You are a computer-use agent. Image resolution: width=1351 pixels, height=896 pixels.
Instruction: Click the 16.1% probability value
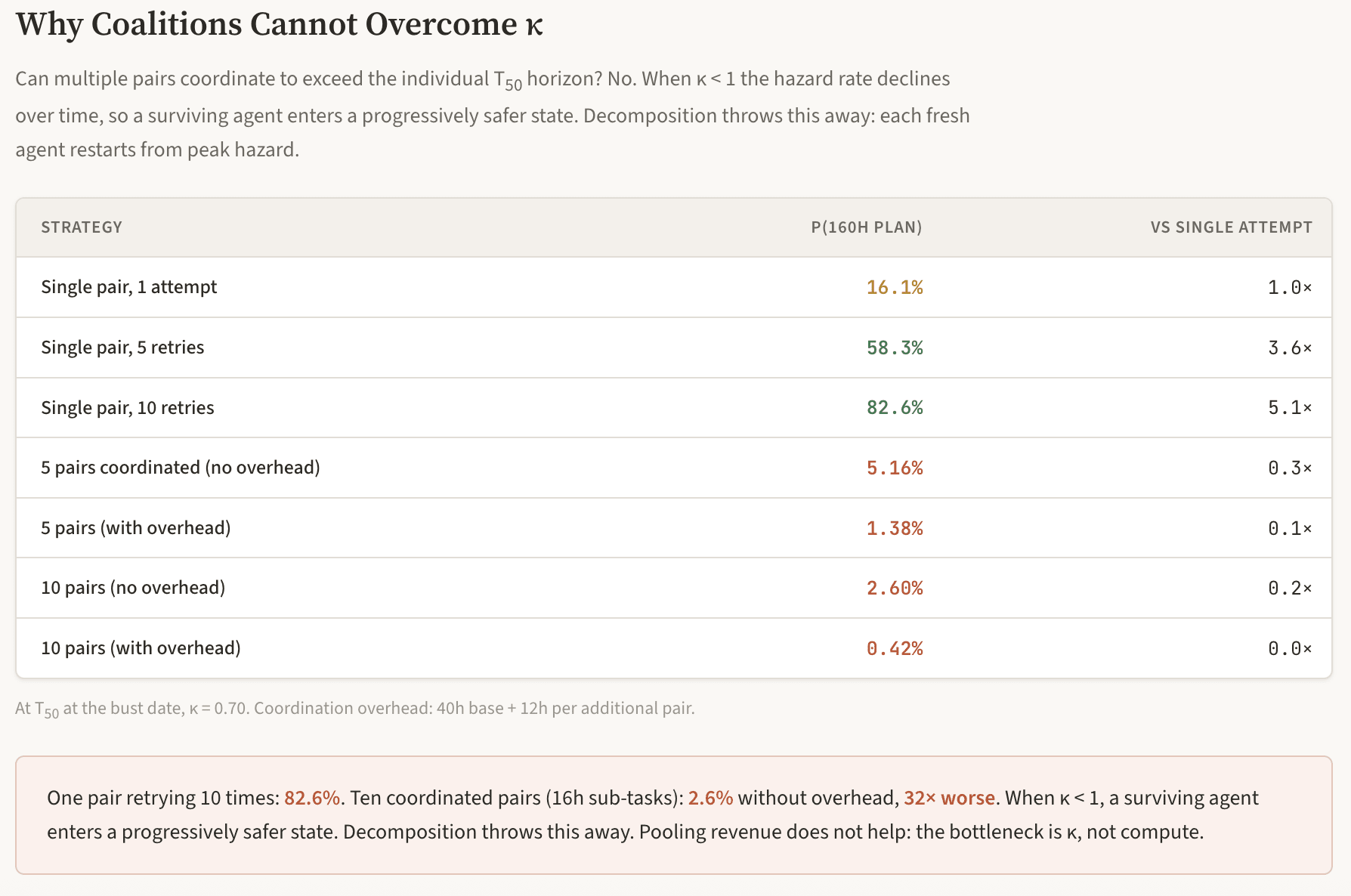point(895,287)
